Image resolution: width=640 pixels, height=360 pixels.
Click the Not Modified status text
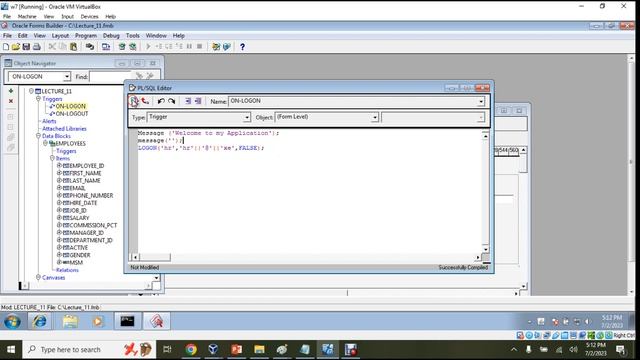pos(144,267)
